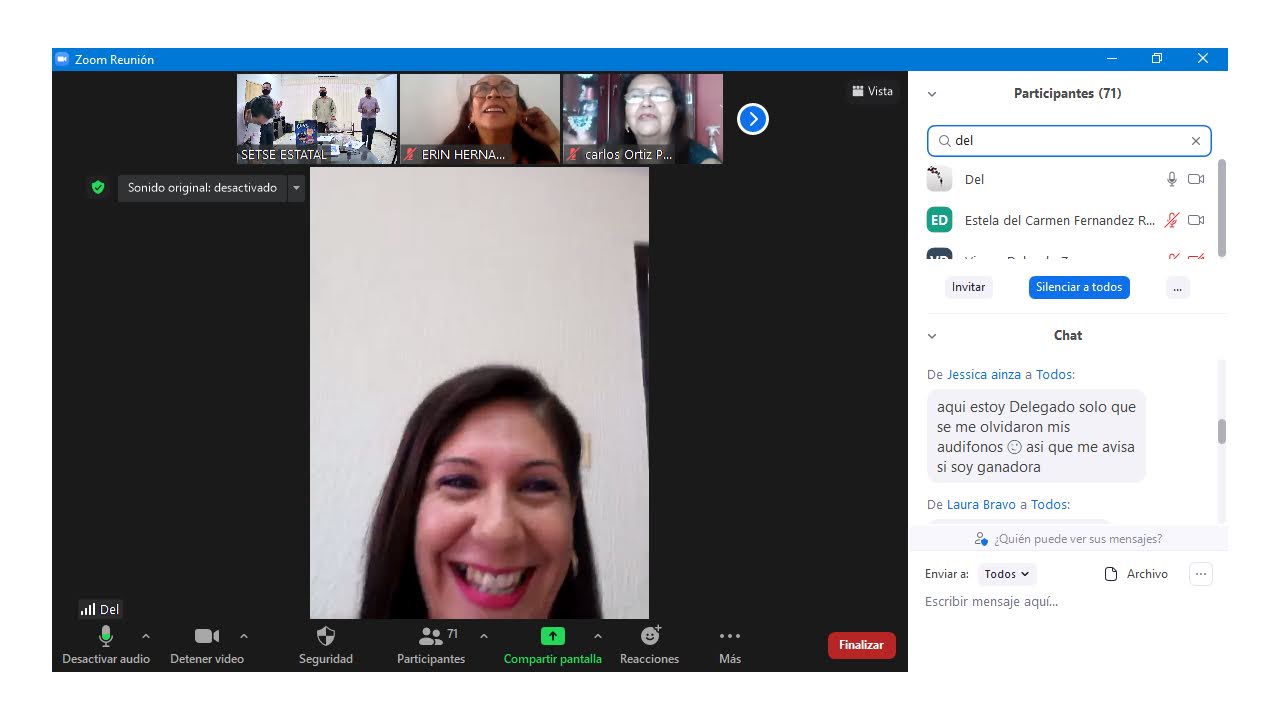Click the microphone Desactivar audio icon

coord(106,636)
